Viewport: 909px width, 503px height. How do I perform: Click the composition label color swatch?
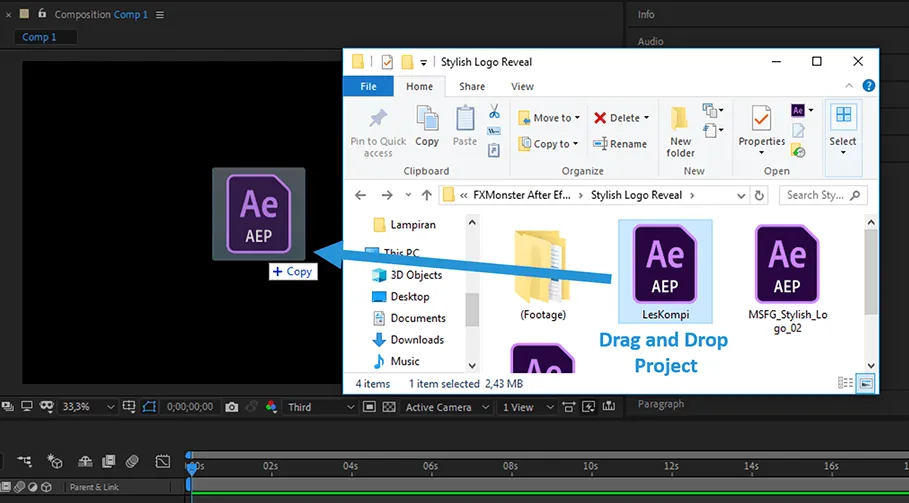pyautogui.click(x=24, y=13)
